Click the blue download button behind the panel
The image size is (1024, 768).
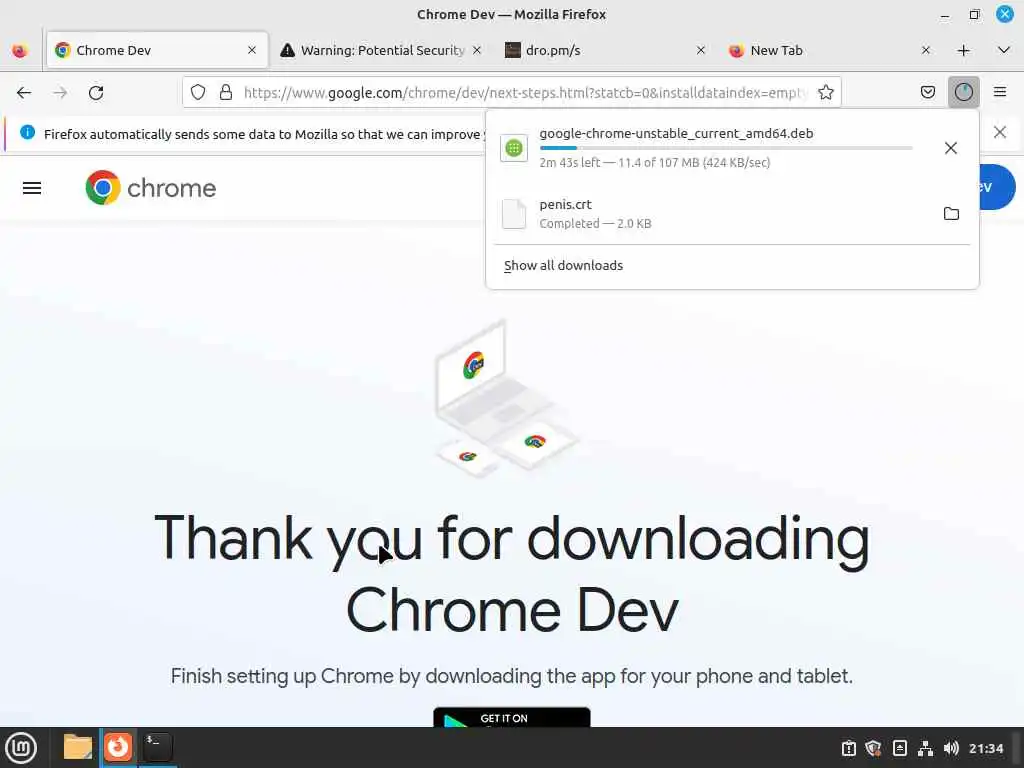tap(997, 187)
